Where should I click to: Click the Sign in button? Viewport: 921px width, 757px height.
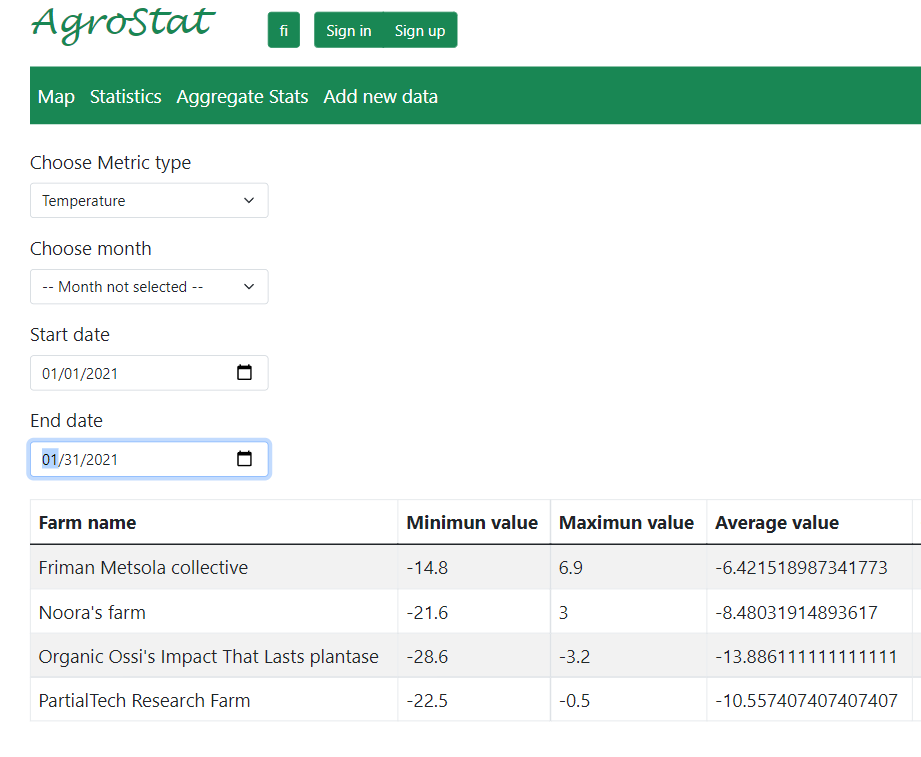pos(348,30)
